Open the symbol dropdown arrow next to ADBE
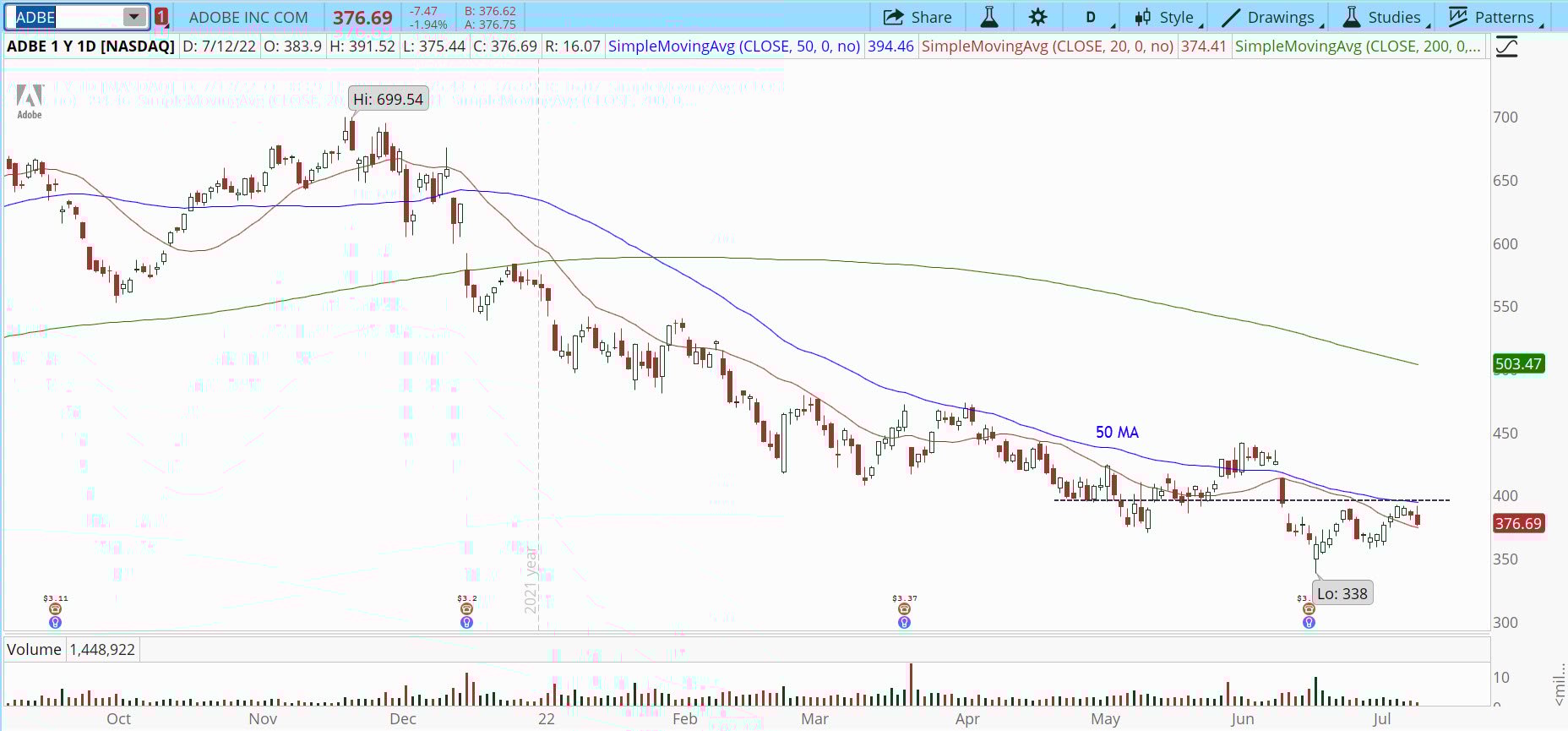1568x731 pixels. point(133,17)
